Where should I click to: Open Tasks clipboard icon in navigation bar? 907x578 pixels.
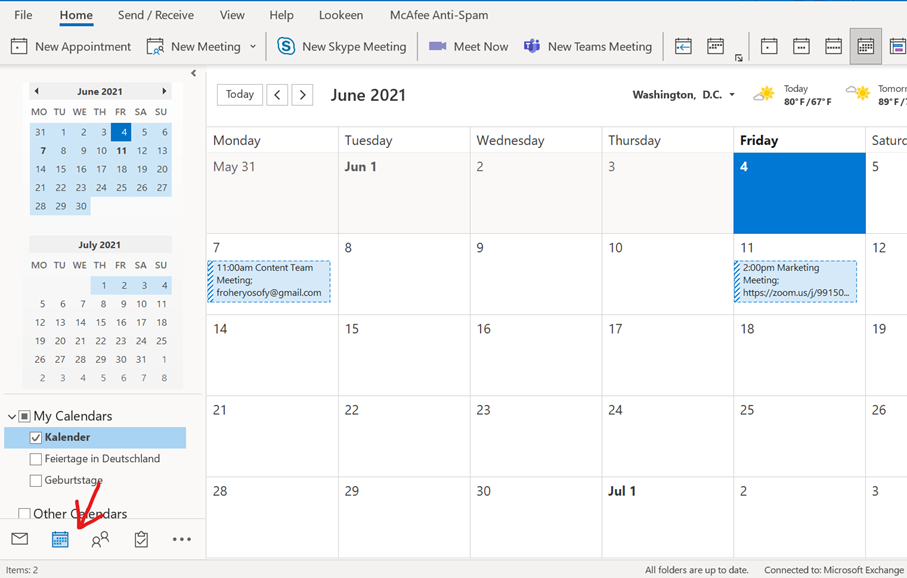click(x=141, y=539)
